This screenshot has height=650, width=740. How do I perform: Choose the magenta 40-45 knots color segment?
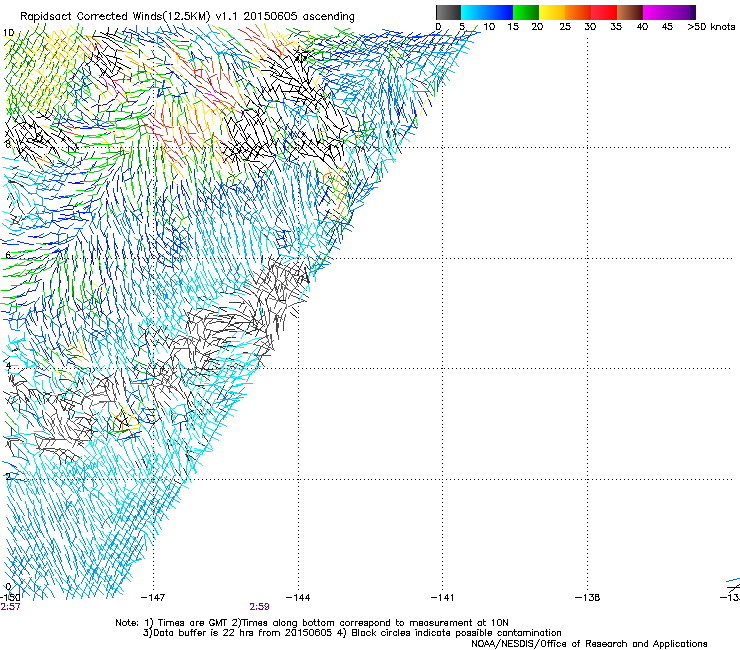pos(658,12)
